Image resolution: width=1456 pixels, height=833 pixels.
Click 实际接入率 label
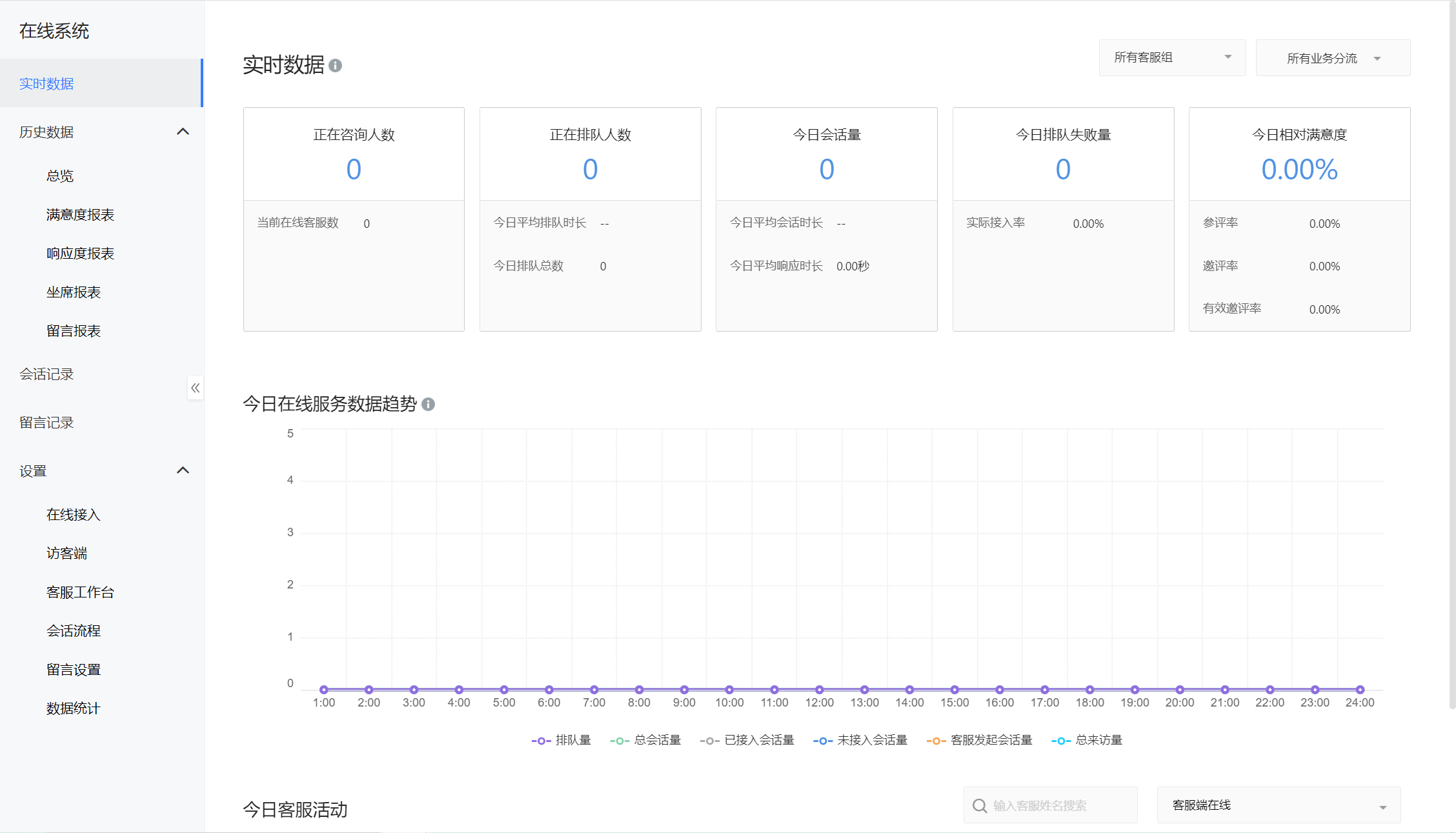pos(995,223)
